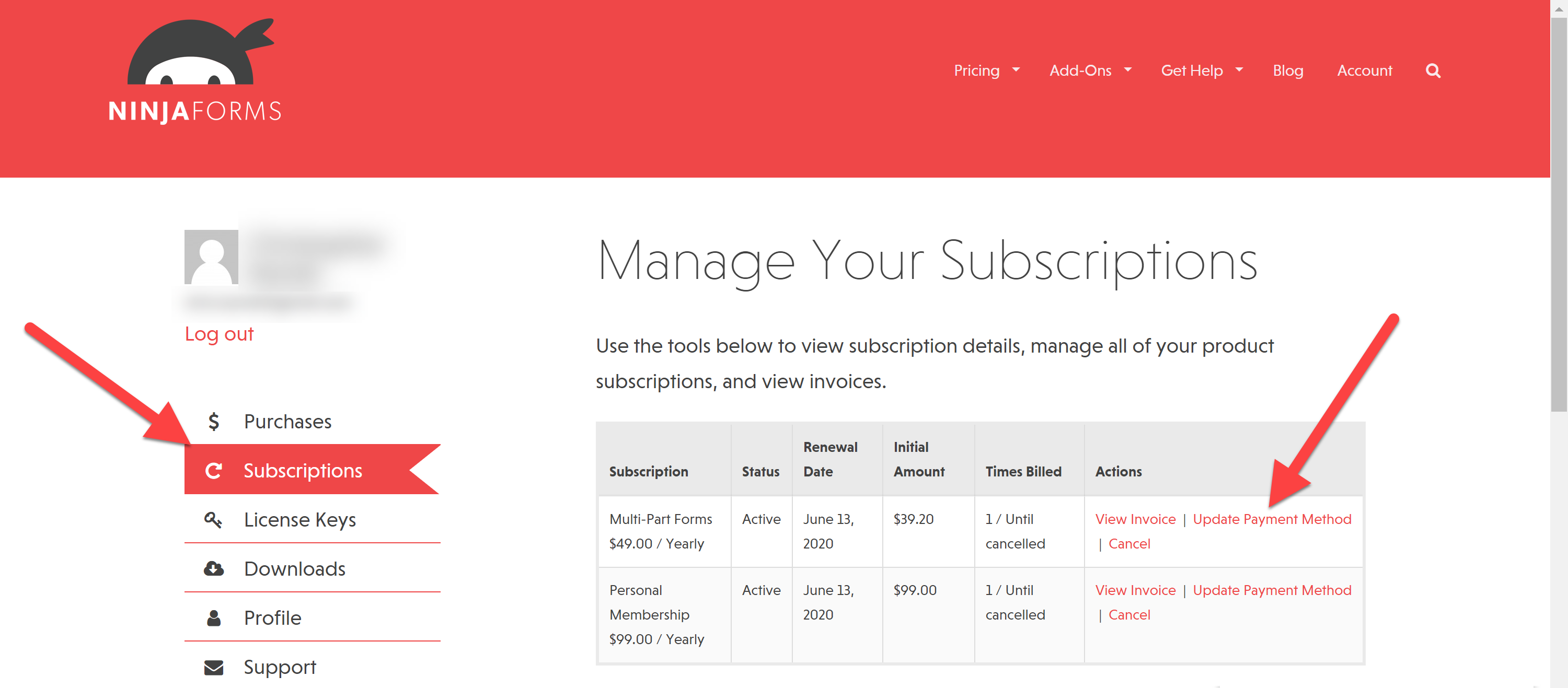1568x688 pixels.
Task: Click the cloud Downloads icon
Action: coord(214,569)
